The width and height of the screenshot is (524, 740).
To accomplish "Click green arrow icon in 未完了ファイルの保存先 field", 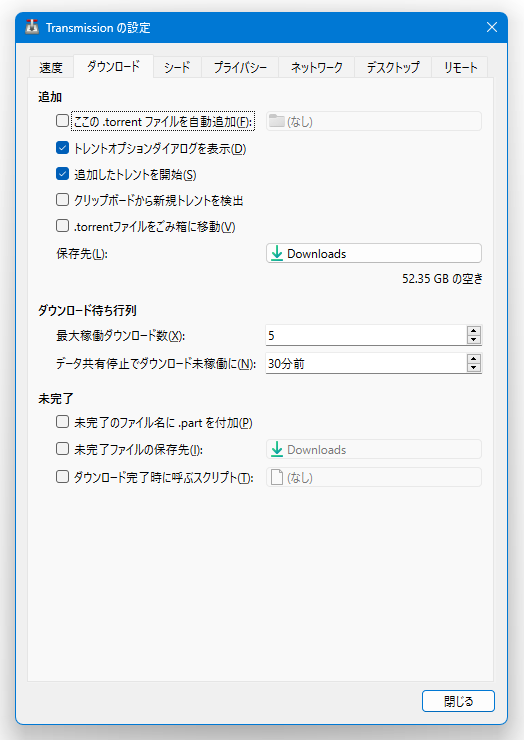I will 277,449.
